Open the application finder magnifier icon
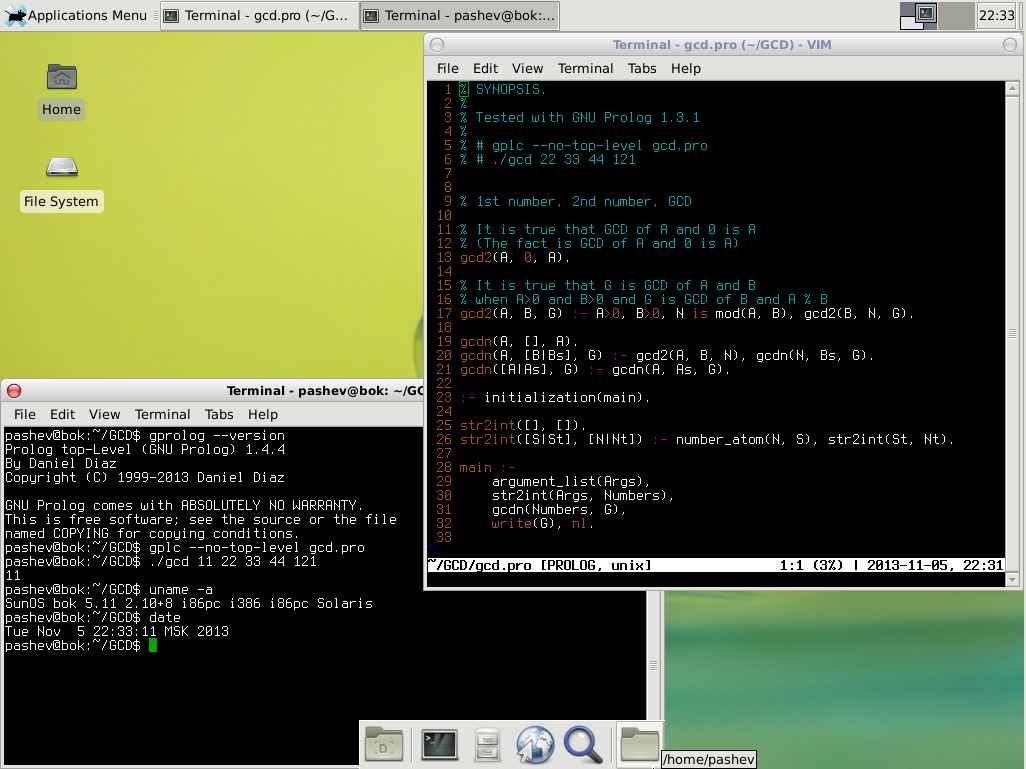 pos(582,744)
